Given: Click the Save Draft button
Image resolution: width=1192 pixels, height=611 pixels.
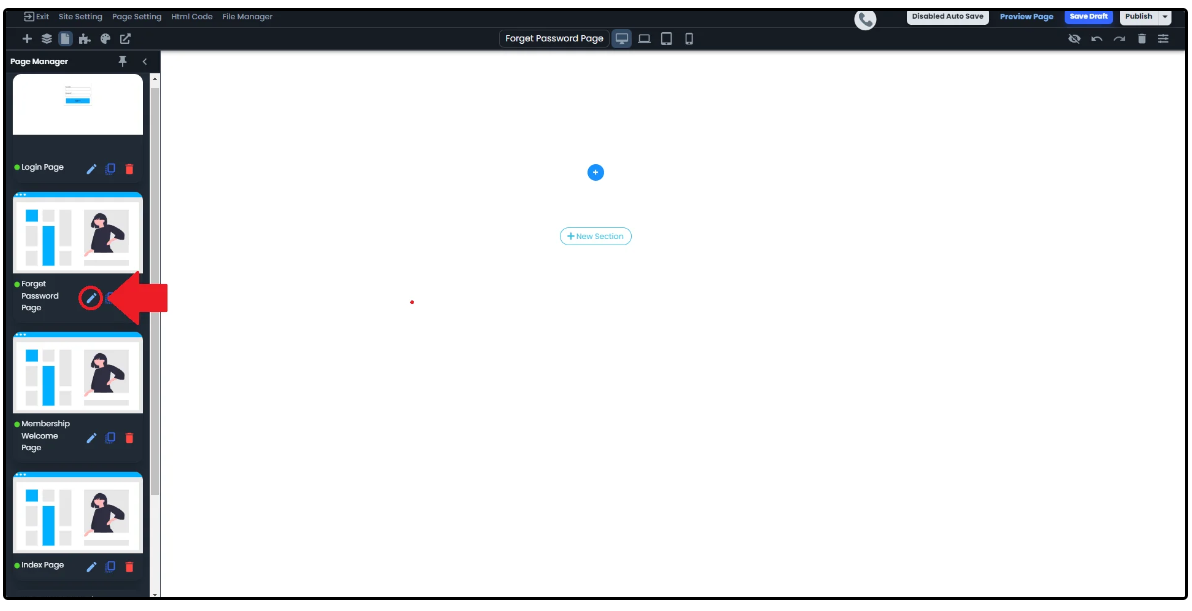Looking at the screenshot, I should (x=1088, y=17).
